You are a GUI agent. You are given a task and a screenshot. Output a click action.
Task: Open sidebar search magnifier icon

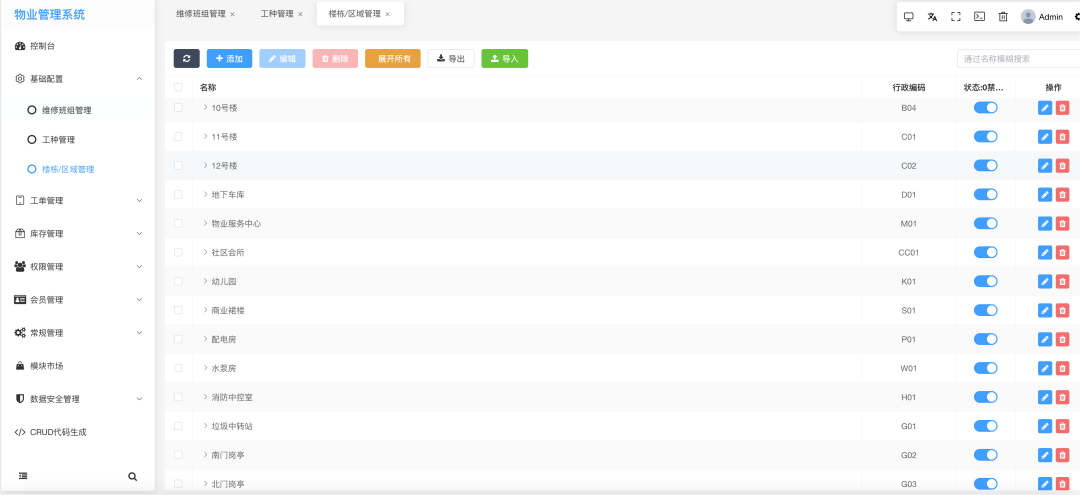132,476
